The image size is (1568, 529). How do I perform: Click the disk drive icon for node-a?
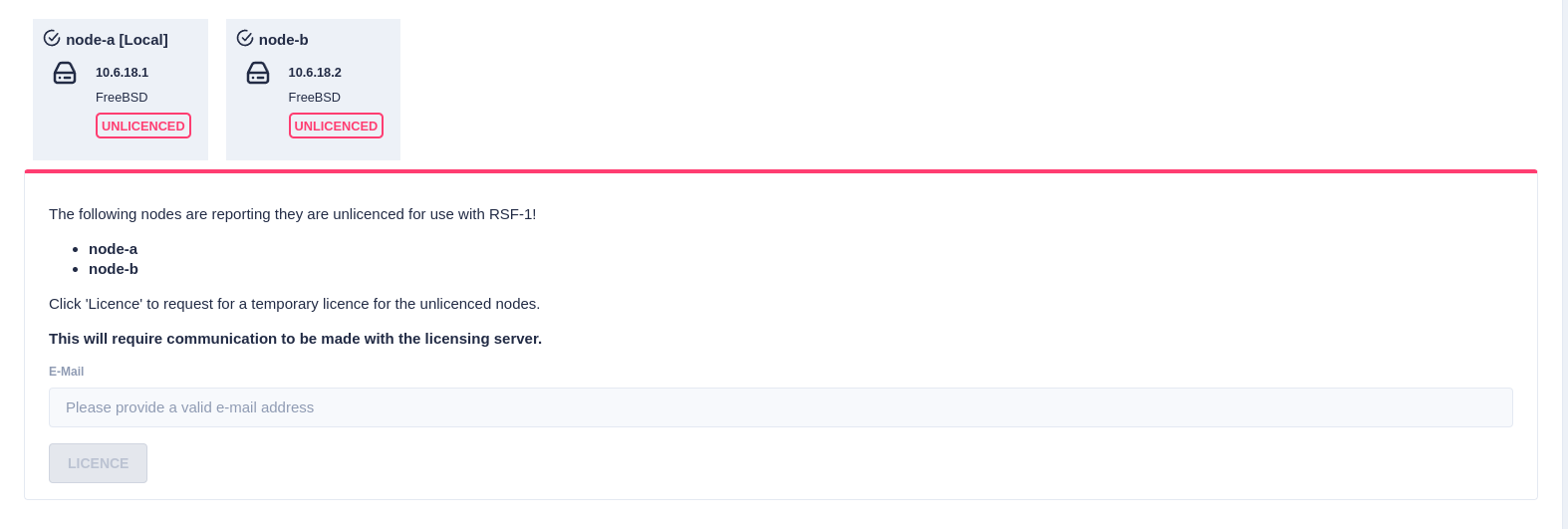(x=65, y=73)
